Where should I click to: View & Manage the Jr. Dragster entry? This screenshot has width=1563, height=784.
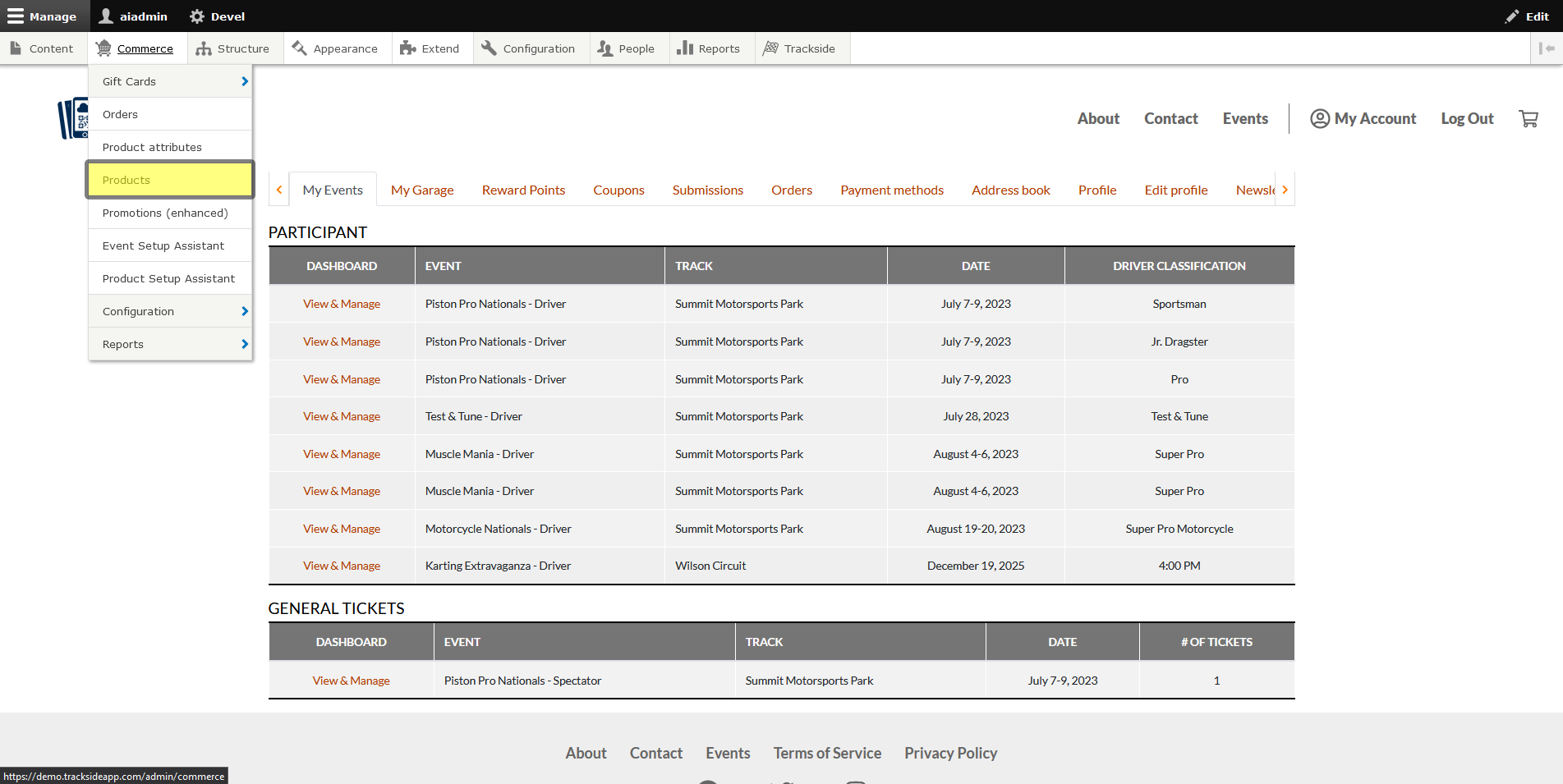[342, 342]
